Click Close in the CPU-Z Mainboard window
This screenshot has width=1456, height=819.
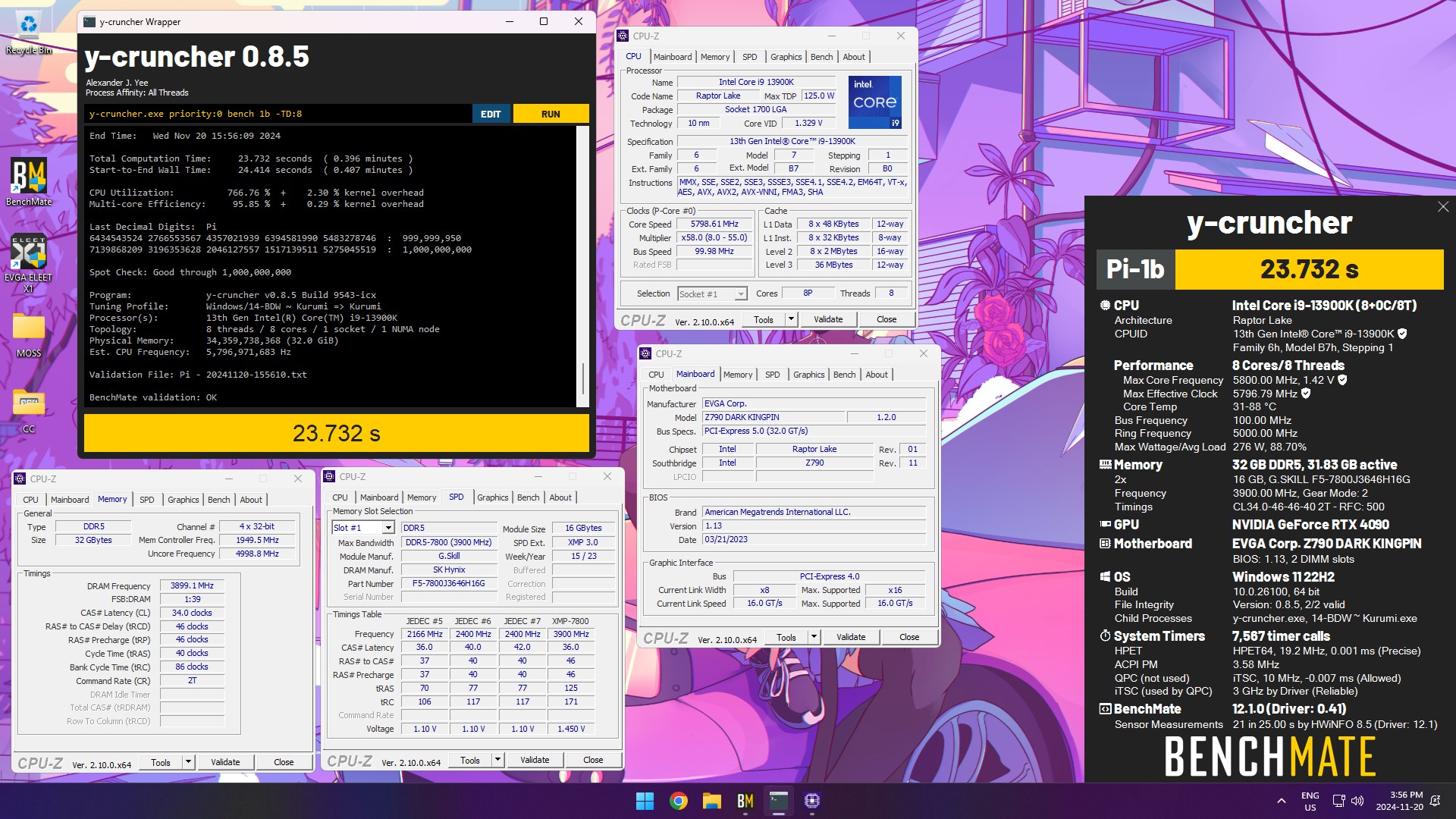coord(909,637)
